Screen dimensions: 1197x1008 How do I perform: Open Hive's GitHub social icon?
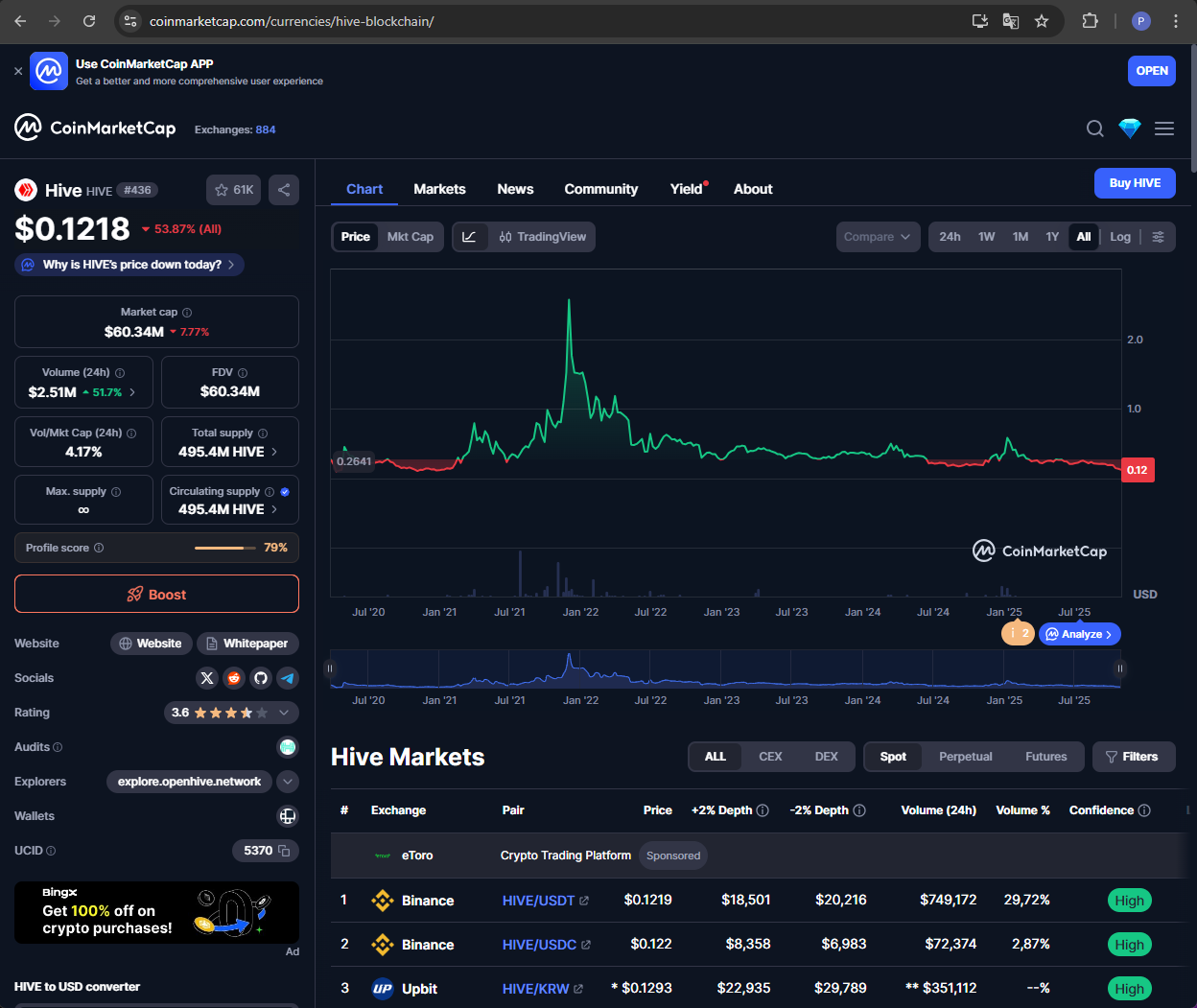261,678
